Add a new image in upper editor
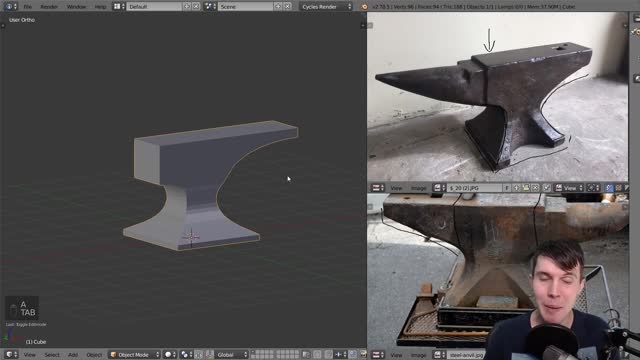Viewport: 640px width, 360px height. click(x=516, y=188)
